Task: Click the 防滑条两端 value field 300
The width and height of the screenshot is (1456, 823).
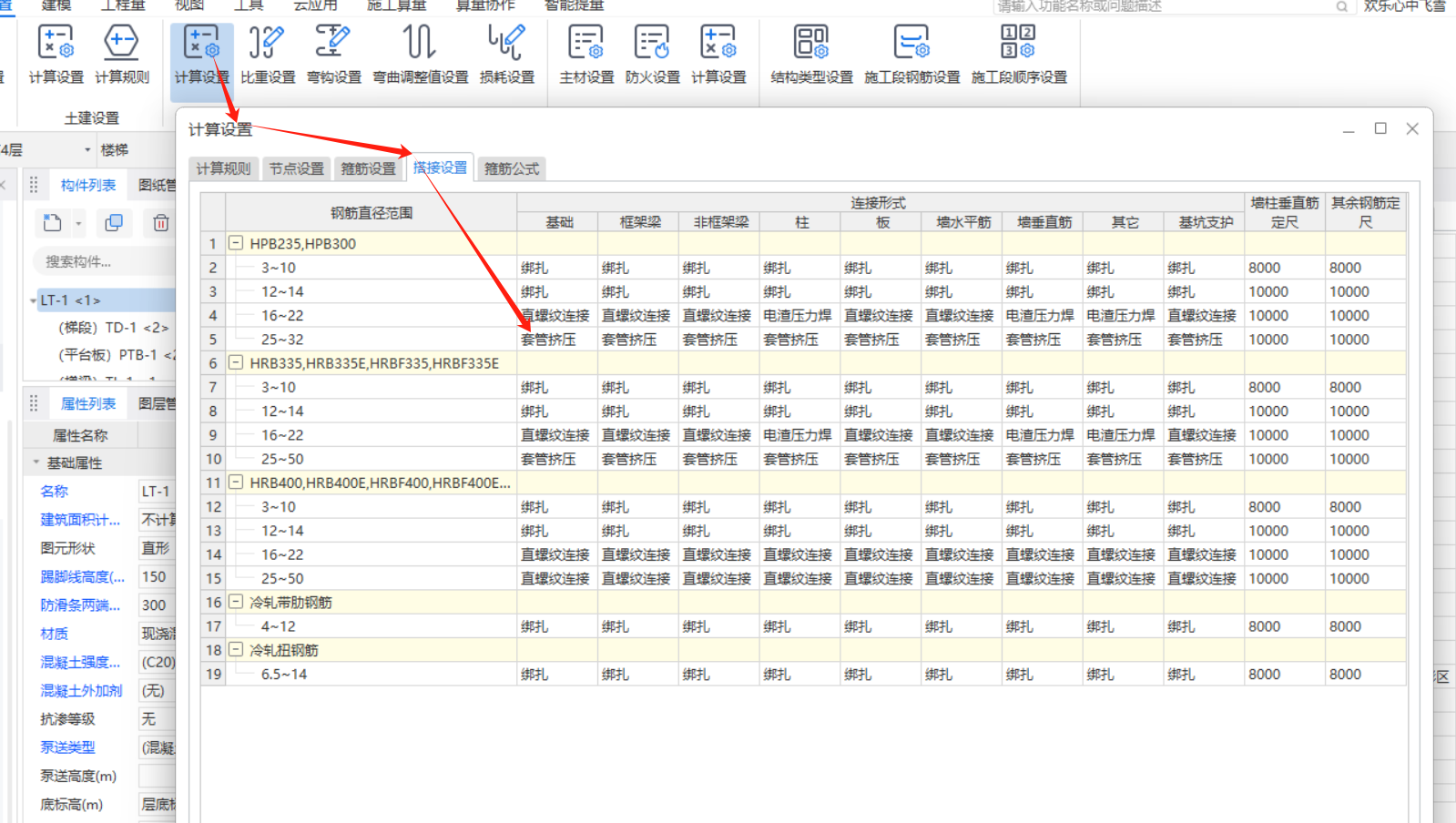Action: coord(157,605)
